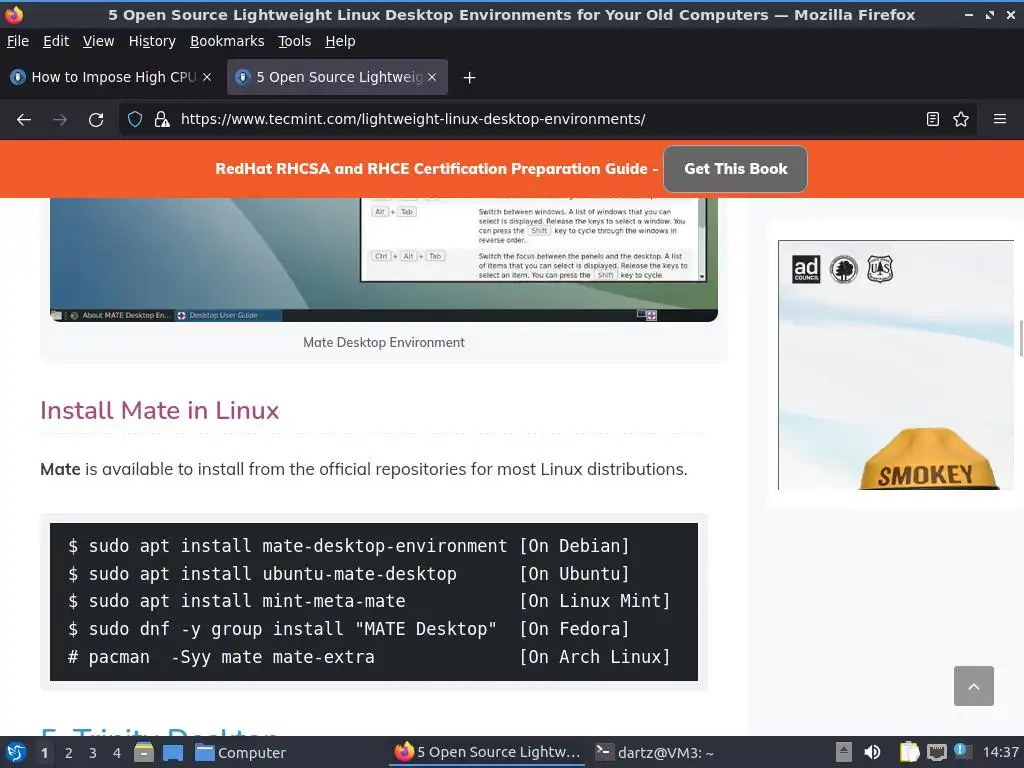Screen dimensions: 1024x768
Task: Open the file manager launcher icon
Action: [x=144, y=752]
